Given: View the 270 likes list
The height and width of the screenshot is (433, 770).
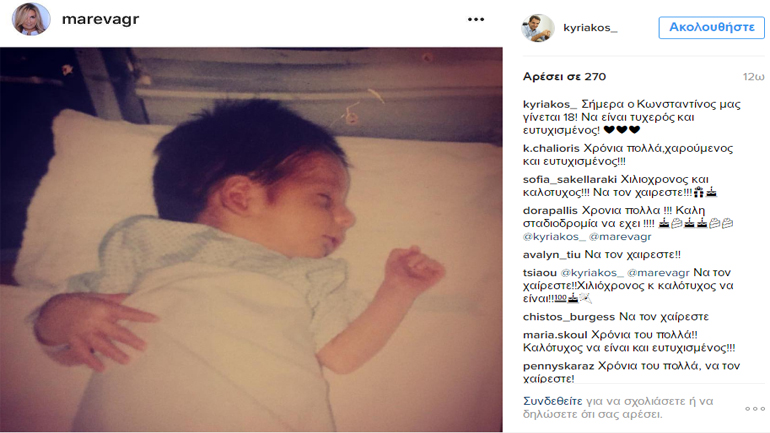Looking at the screenshot, I should point(564,77).
